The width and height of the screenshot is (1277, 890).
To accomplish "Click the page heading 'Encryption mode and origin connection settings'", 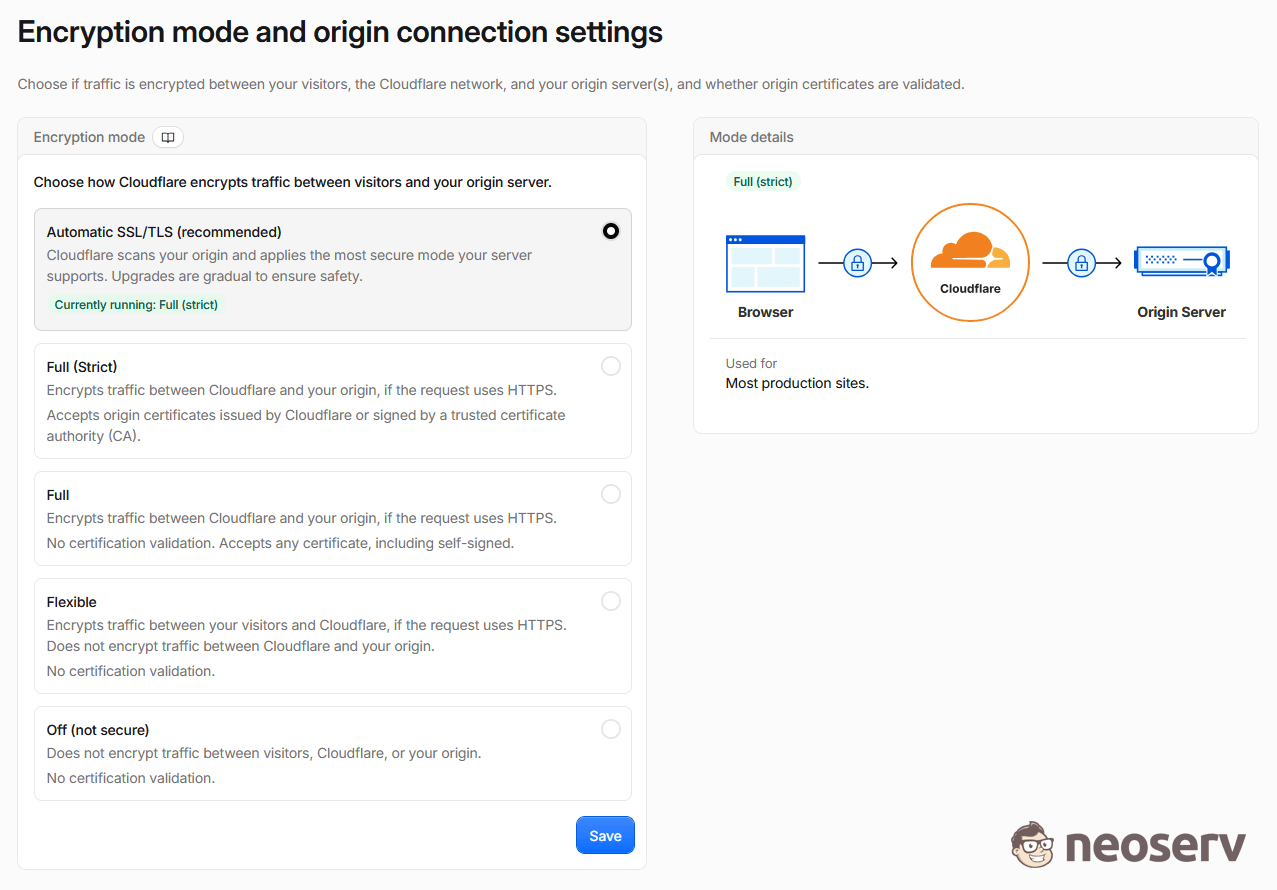I will point(340,32).
